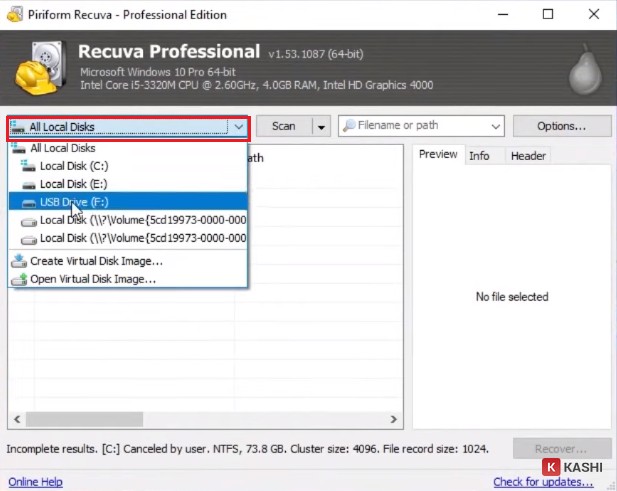Click the Local Disk (E:) drive icon

[x=27, y=184]
